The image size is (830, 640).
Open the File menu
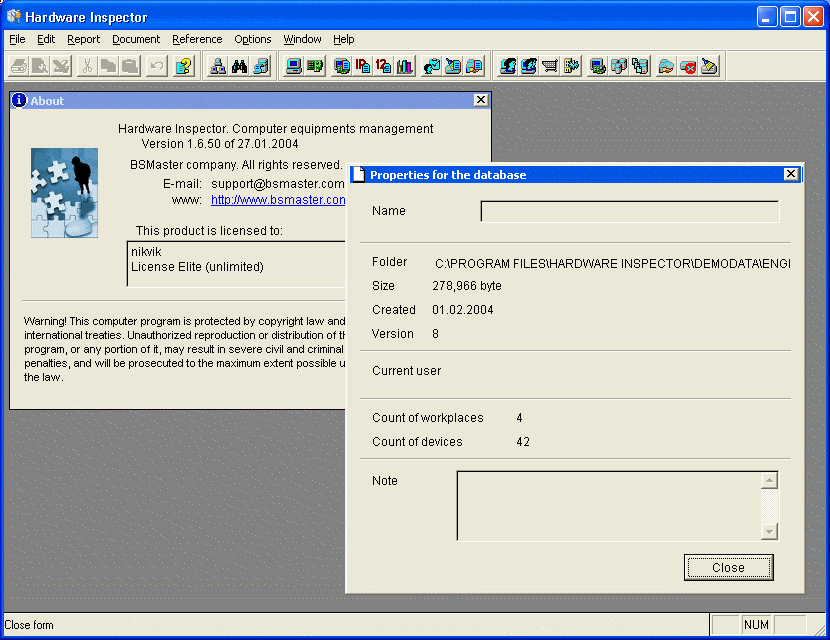coord(17,39)
